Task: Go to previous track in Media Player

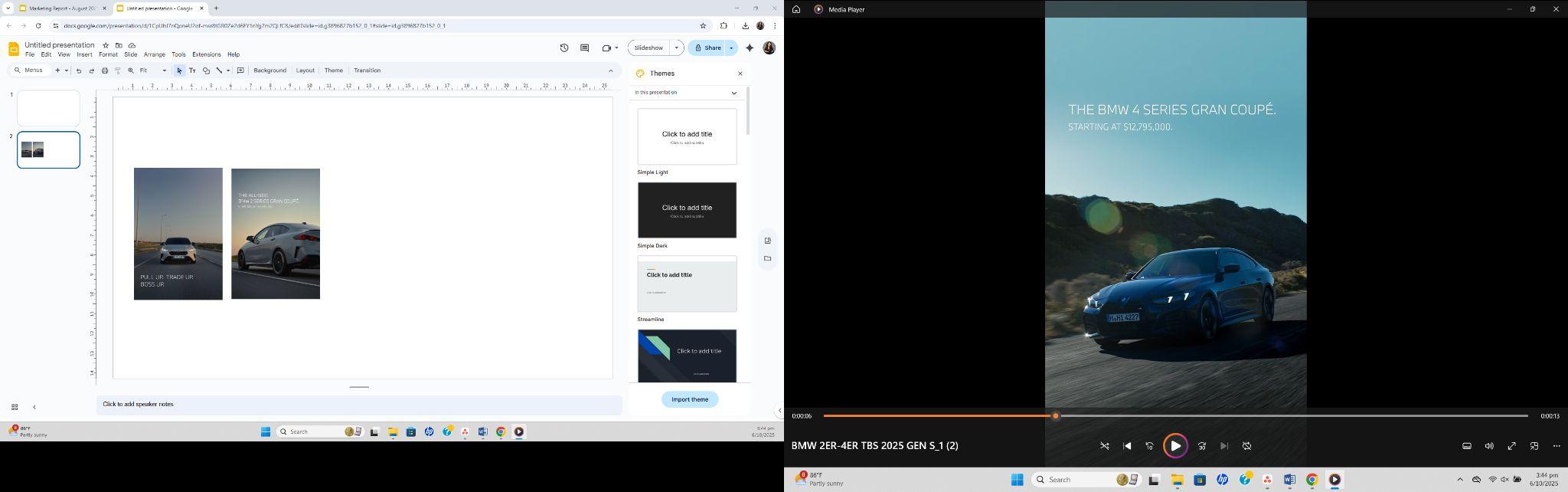Action: click(1127, 446)
